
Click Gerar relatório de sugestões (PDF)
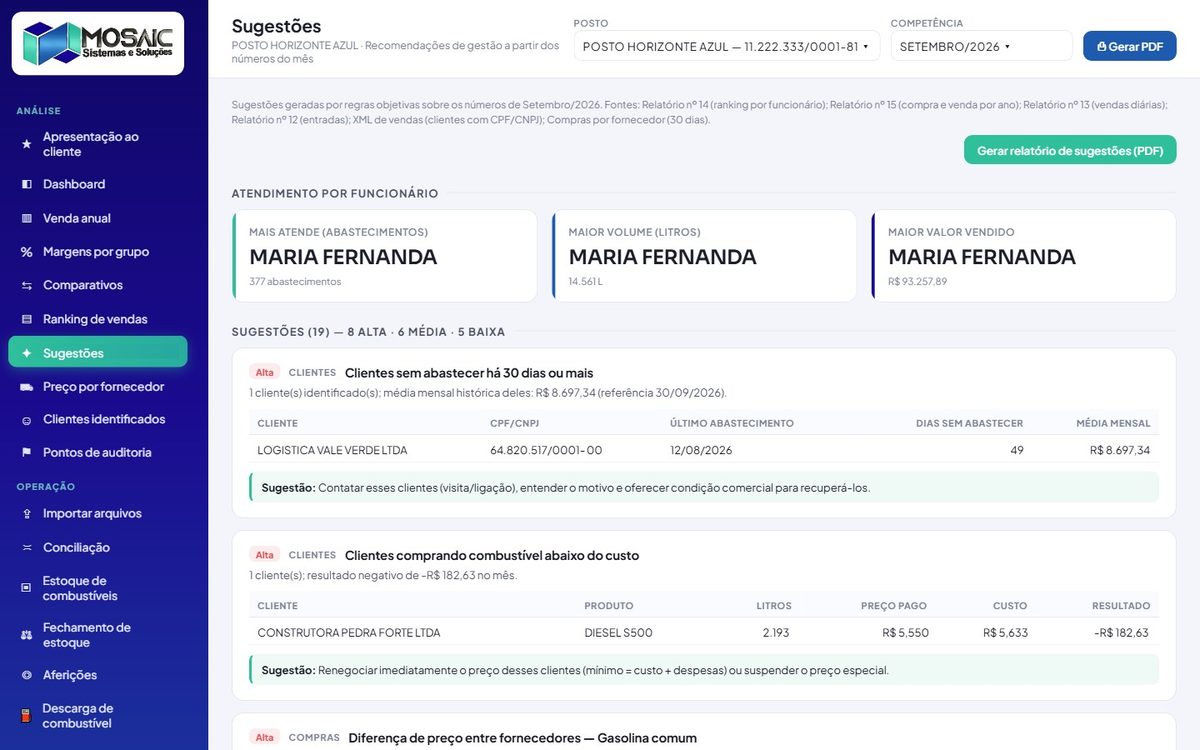[x=1070, y=150]
